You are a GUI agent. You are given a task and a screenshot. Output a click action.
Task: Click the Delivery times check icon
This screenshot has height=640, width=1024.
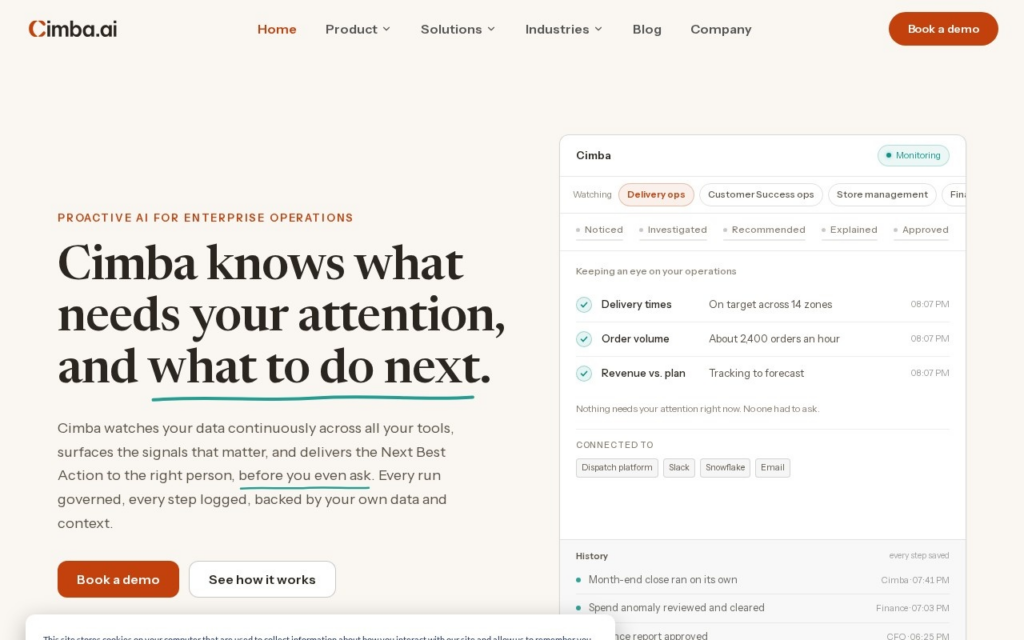[584, 304]
